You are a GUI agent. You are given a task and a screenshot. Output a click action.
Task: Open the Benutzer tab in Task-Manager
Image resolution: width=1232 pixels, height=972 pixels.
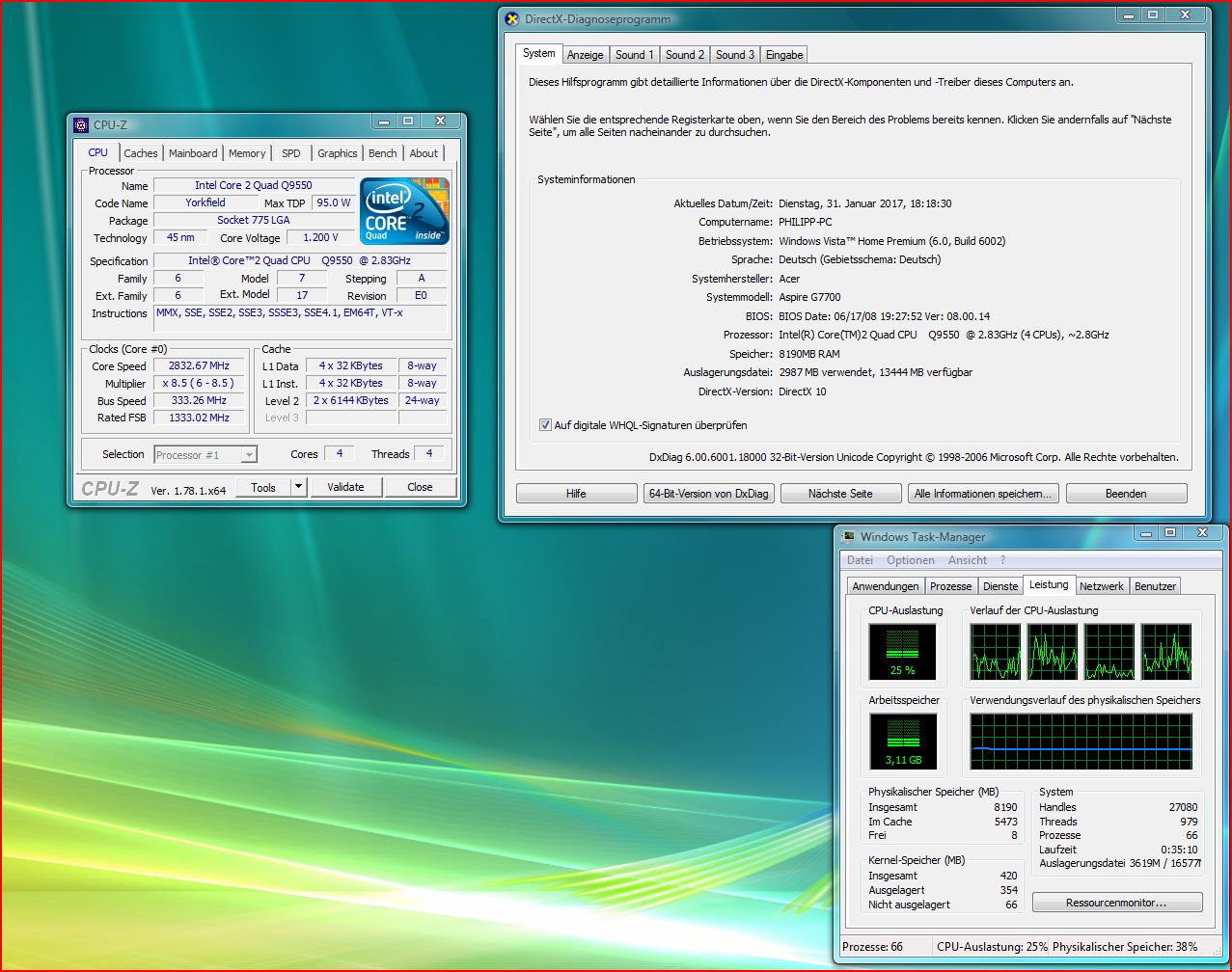(1155, 586)
